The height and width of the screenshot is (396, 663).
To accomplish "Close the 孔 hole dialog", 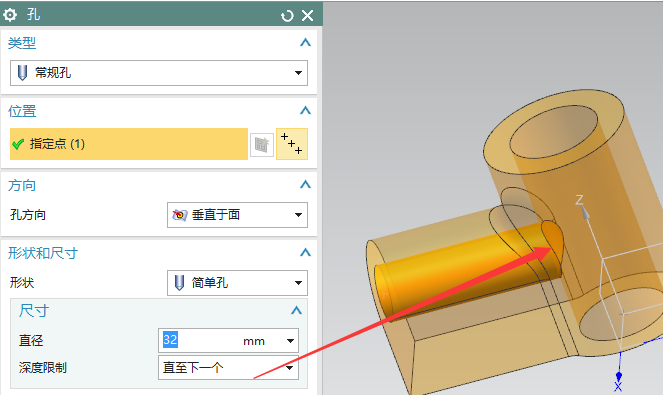I will tap(307, 16).
